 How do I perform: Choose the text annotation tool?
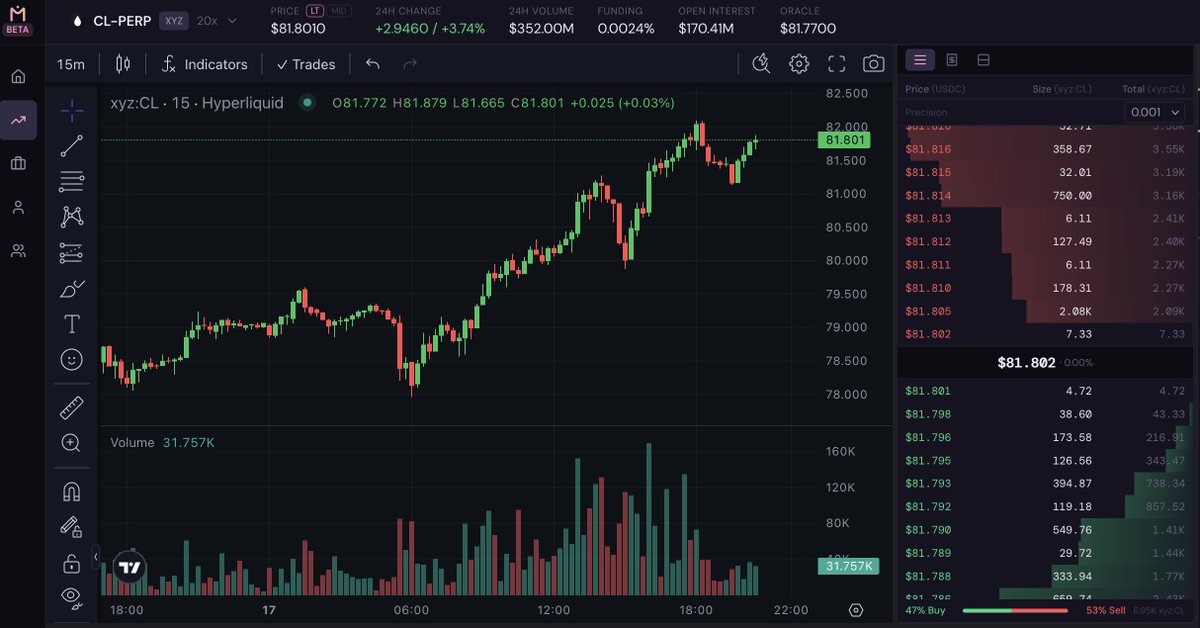71,324
